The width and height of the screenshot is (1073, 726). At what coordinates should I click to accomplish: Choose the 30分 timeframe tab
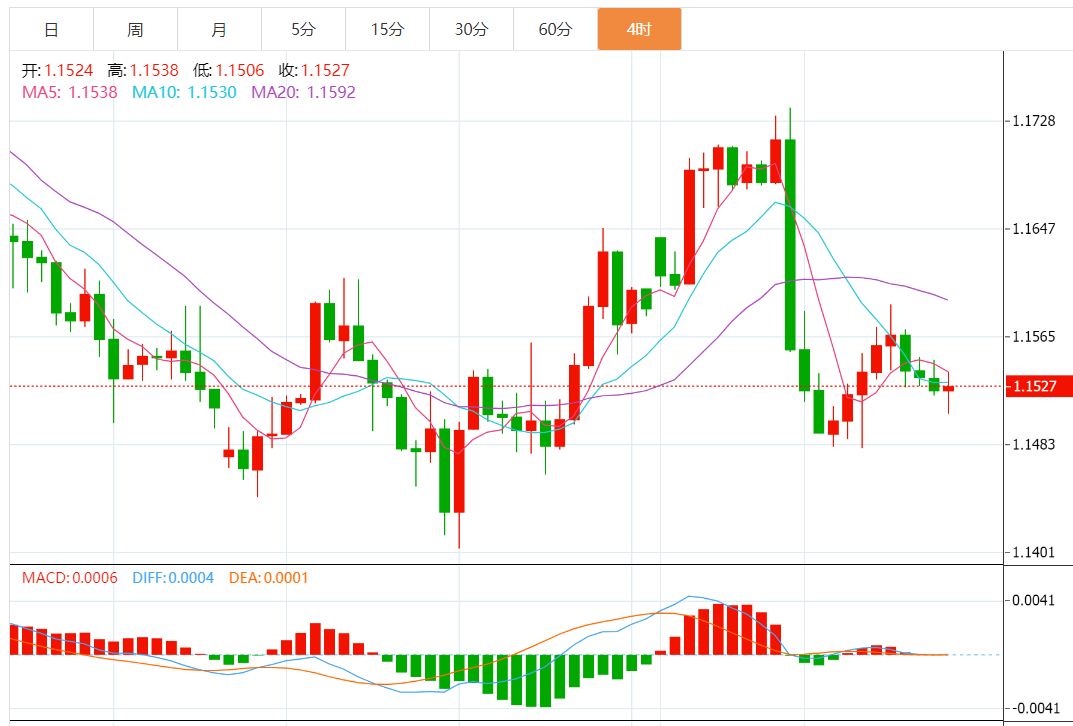471,29
